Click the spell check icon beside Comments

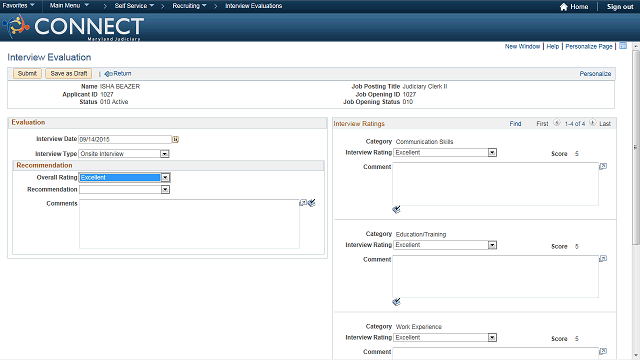pyautogui.click(x=312, y=203)
